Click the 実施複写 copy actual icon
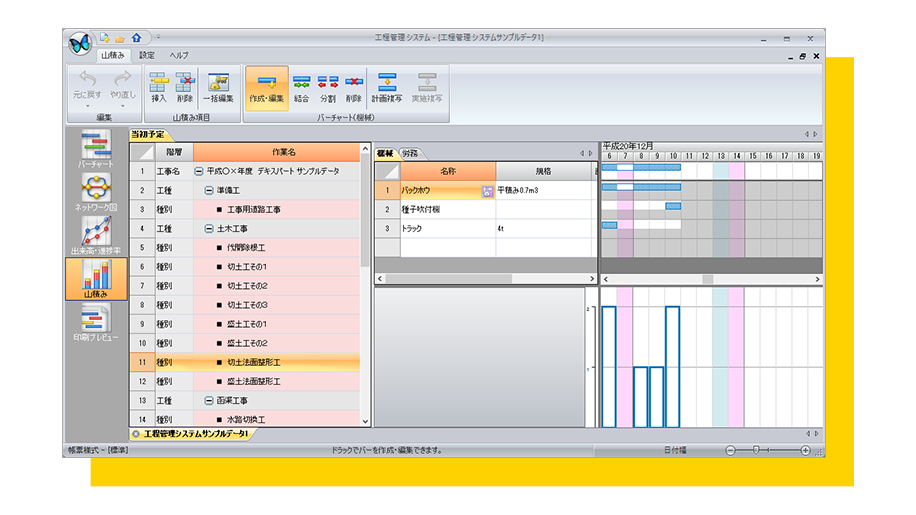This screenshot has width=916, height=515. point(426,88)
